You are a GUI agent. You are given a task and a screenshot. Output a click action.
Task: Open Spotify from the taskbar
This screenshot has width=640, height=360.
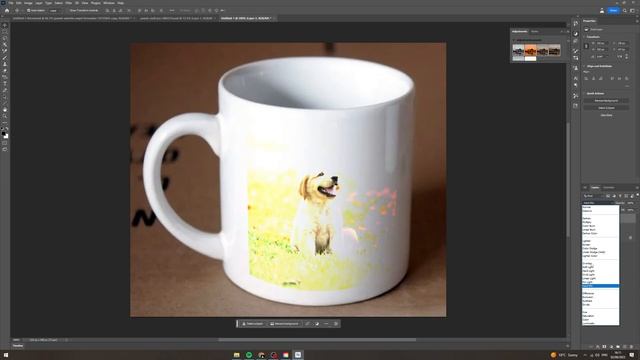point(249,355)
